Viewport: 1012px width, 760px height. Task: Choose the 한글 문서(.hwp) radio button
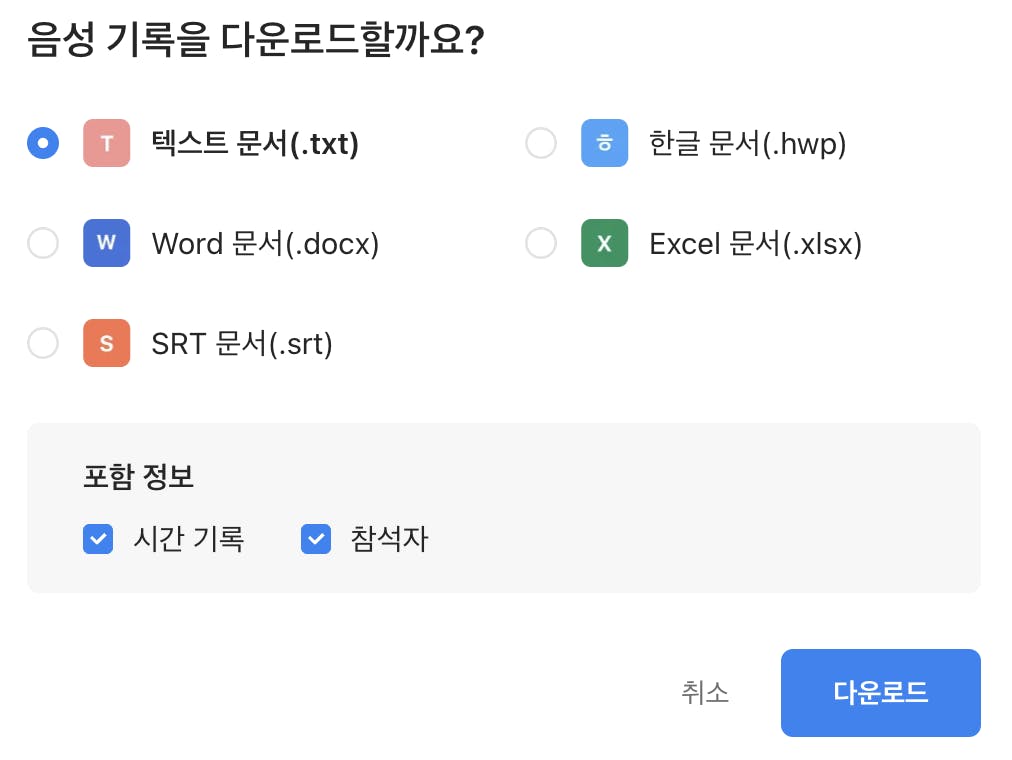tap(541, 143)
